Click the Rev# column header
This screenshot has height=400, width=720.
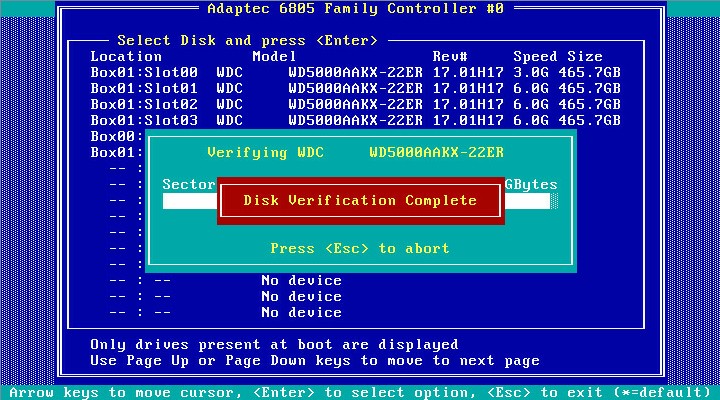(450, 57)
